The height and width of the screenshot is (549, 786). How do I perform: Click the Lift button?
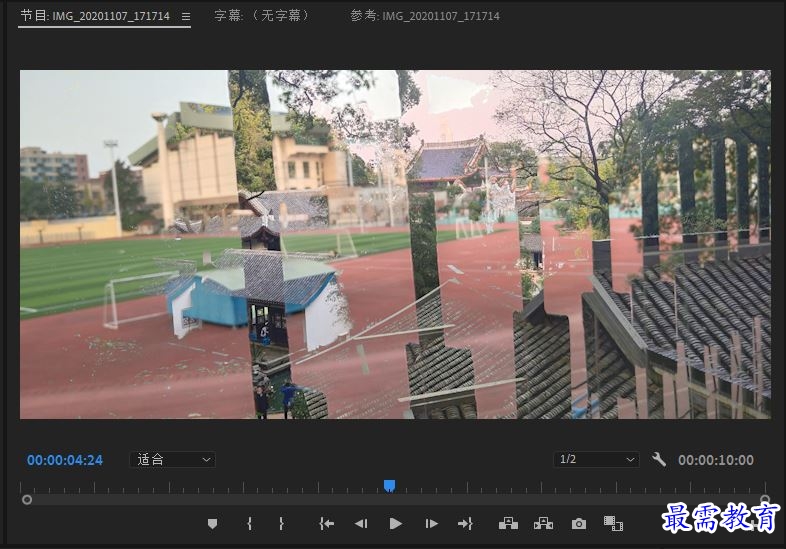pyautogui.click(x=508, y=524)
